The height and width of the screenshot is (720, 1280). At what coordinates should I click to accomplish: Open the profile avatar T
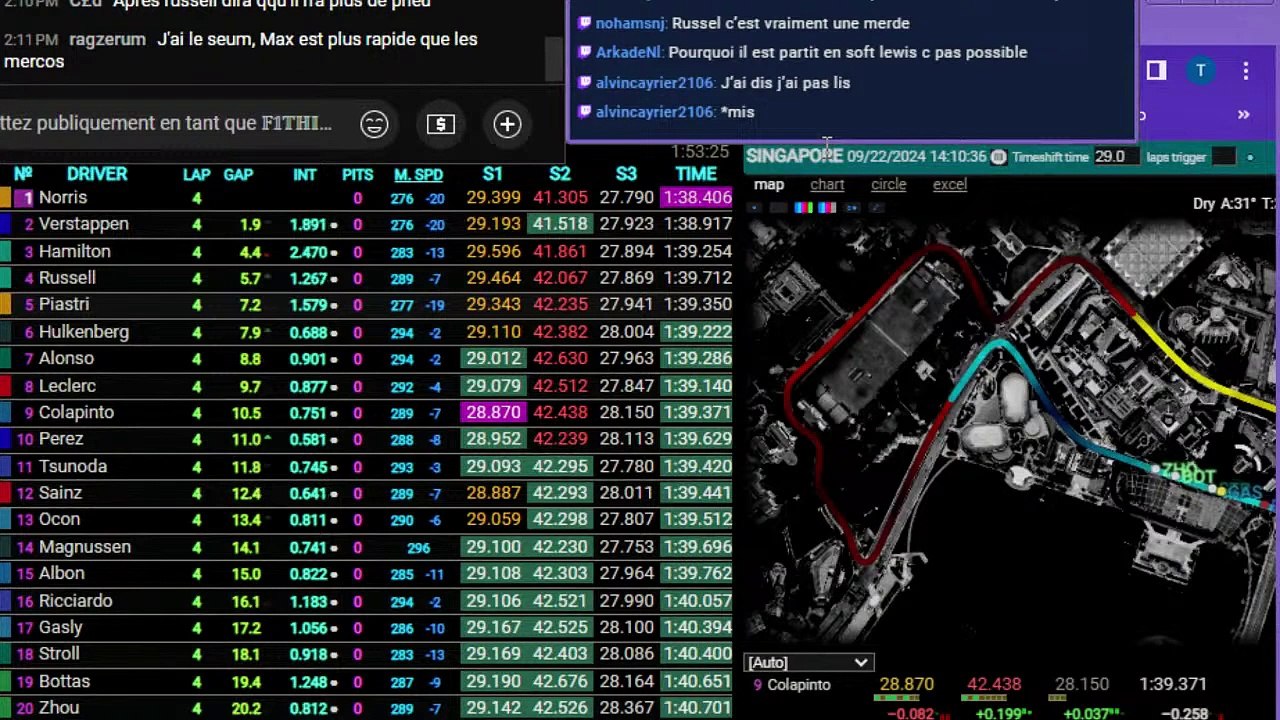tap(1200, 70)
